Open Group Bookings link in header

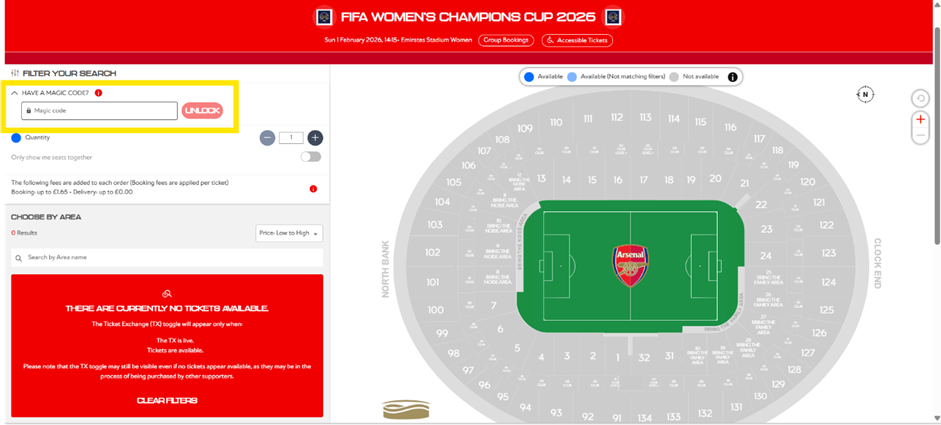(507, 40)
